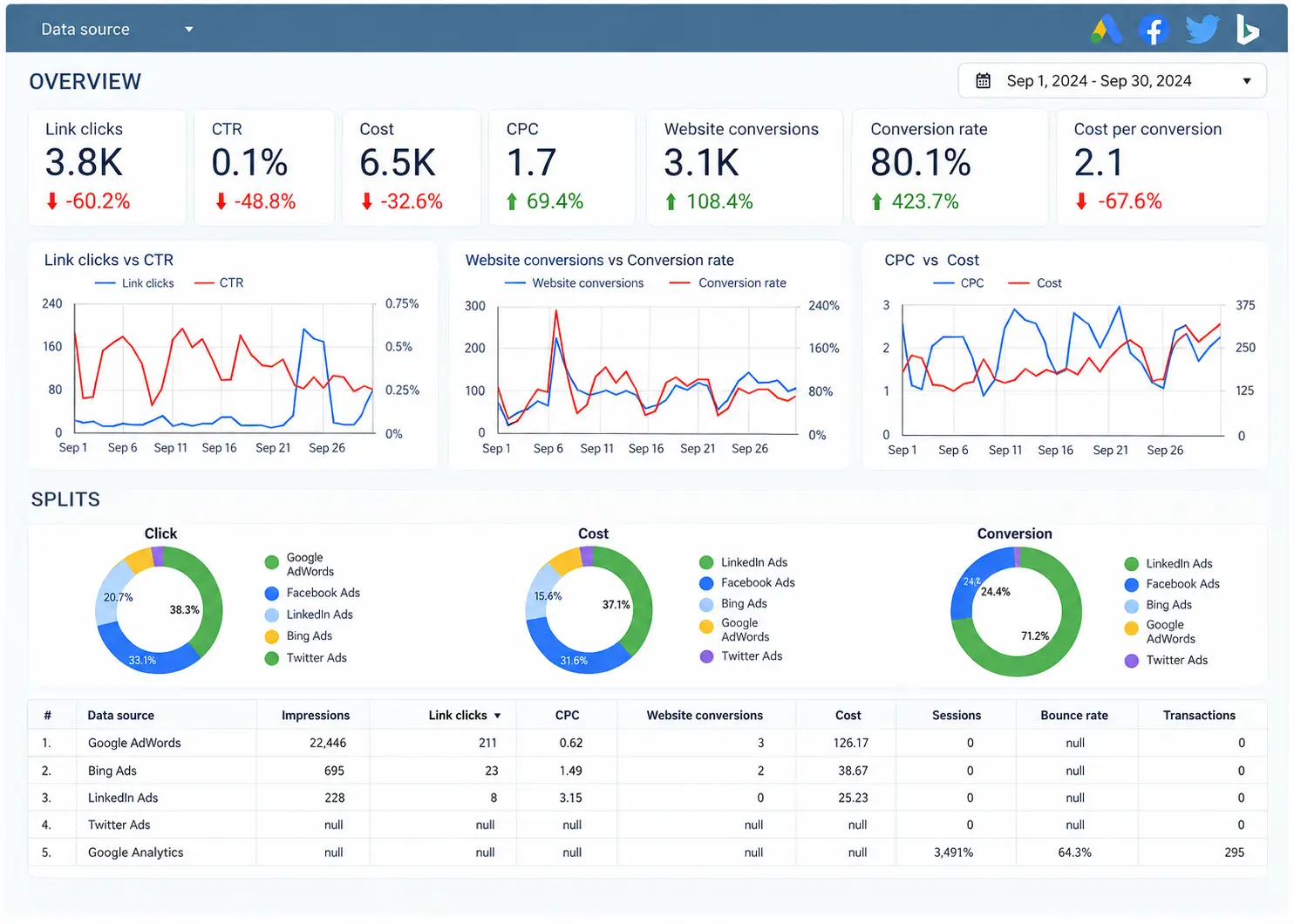
Task: Click Twitter Ads legend in Click chart
Action: coord(305,659)
